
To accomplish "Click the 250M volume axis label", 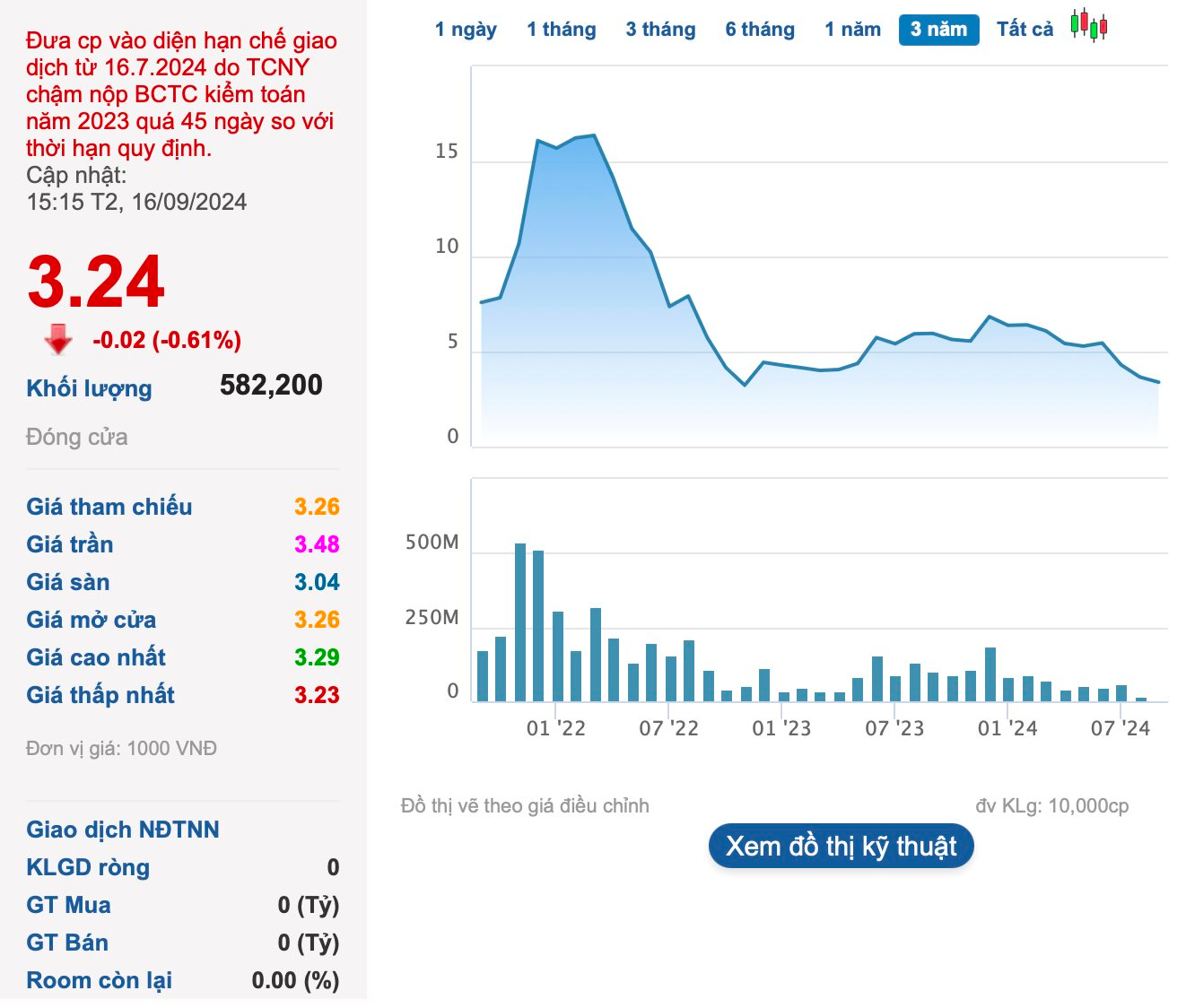I will click(x=432, y=618).
